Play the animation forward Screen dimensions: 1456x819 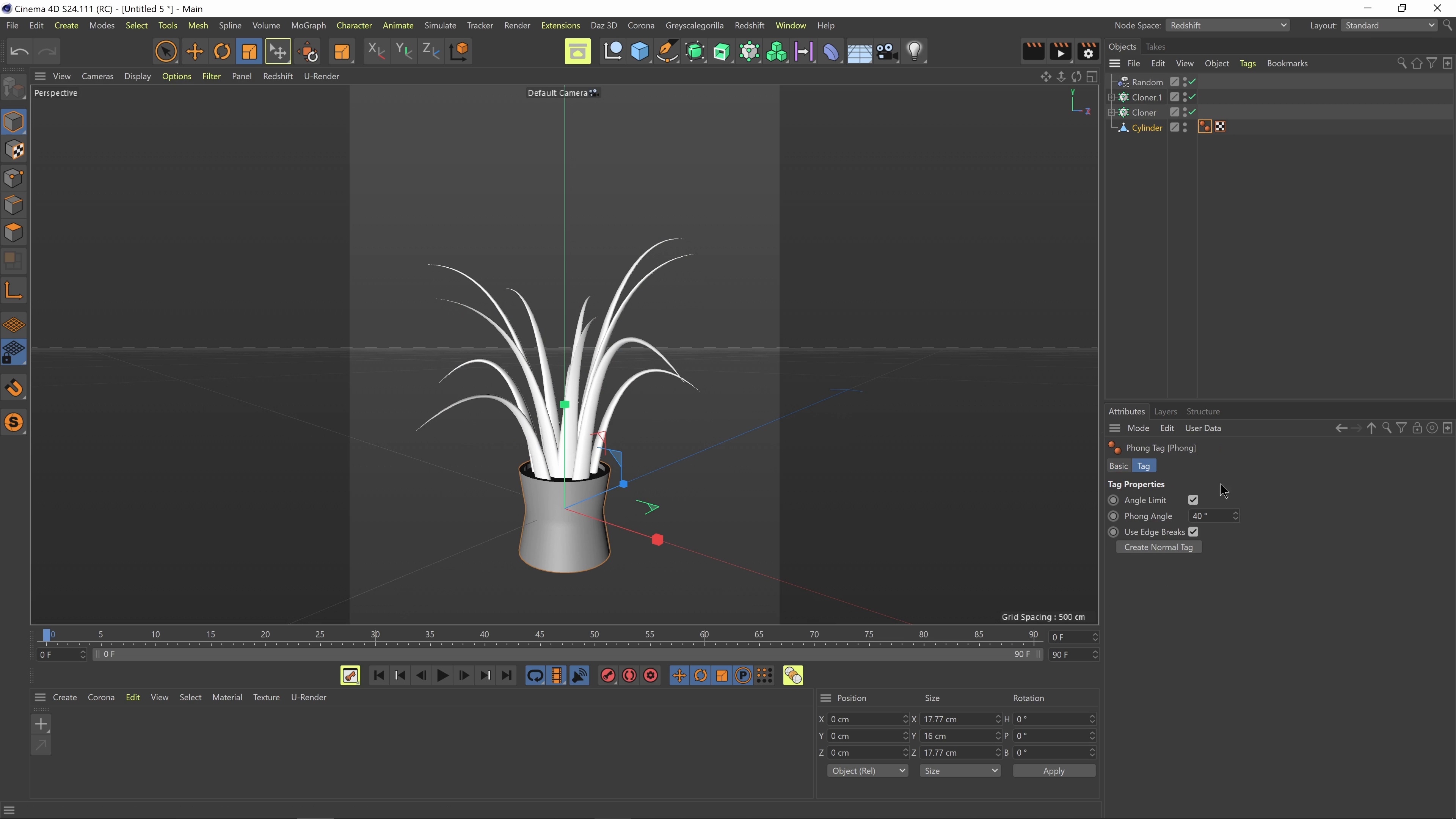442,676
